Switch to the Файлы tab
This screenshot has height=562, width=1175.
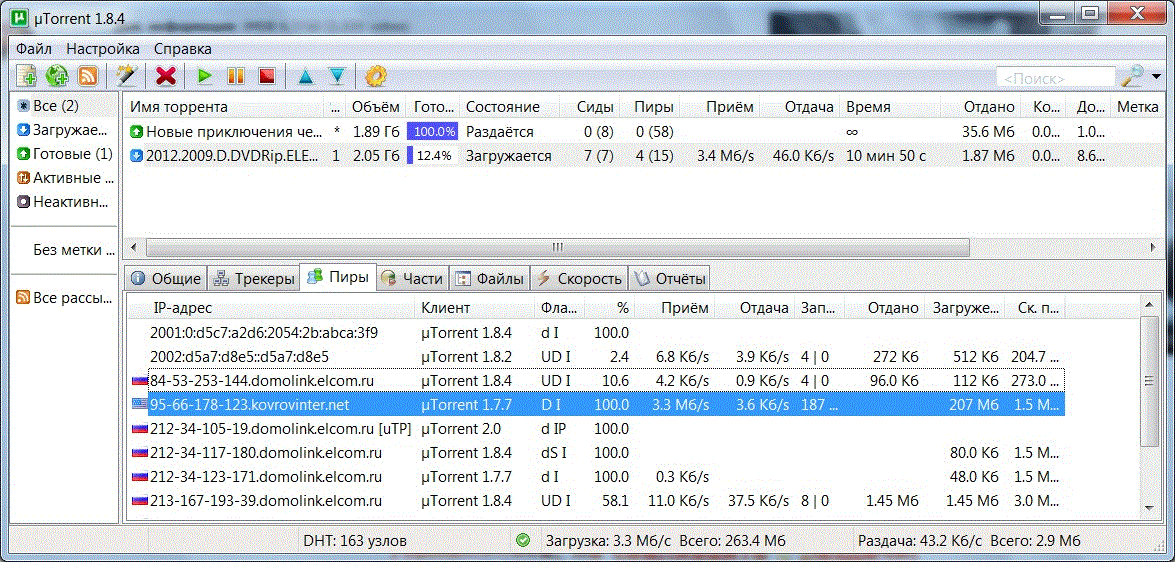point(490,280)
